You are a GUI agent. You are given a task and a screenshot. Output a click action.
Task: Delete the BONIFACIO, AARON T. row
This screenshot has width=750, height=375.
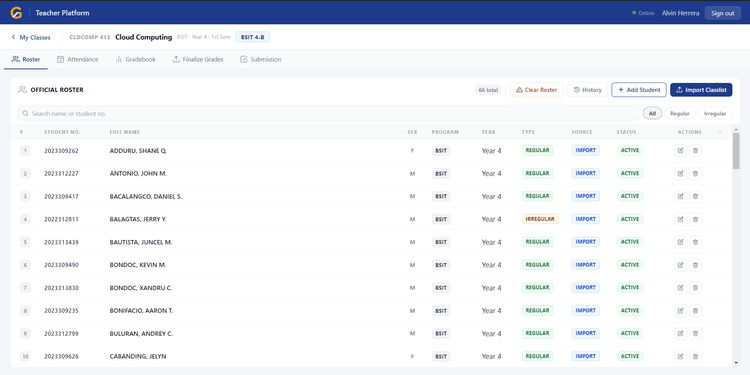tap(695, 310)
